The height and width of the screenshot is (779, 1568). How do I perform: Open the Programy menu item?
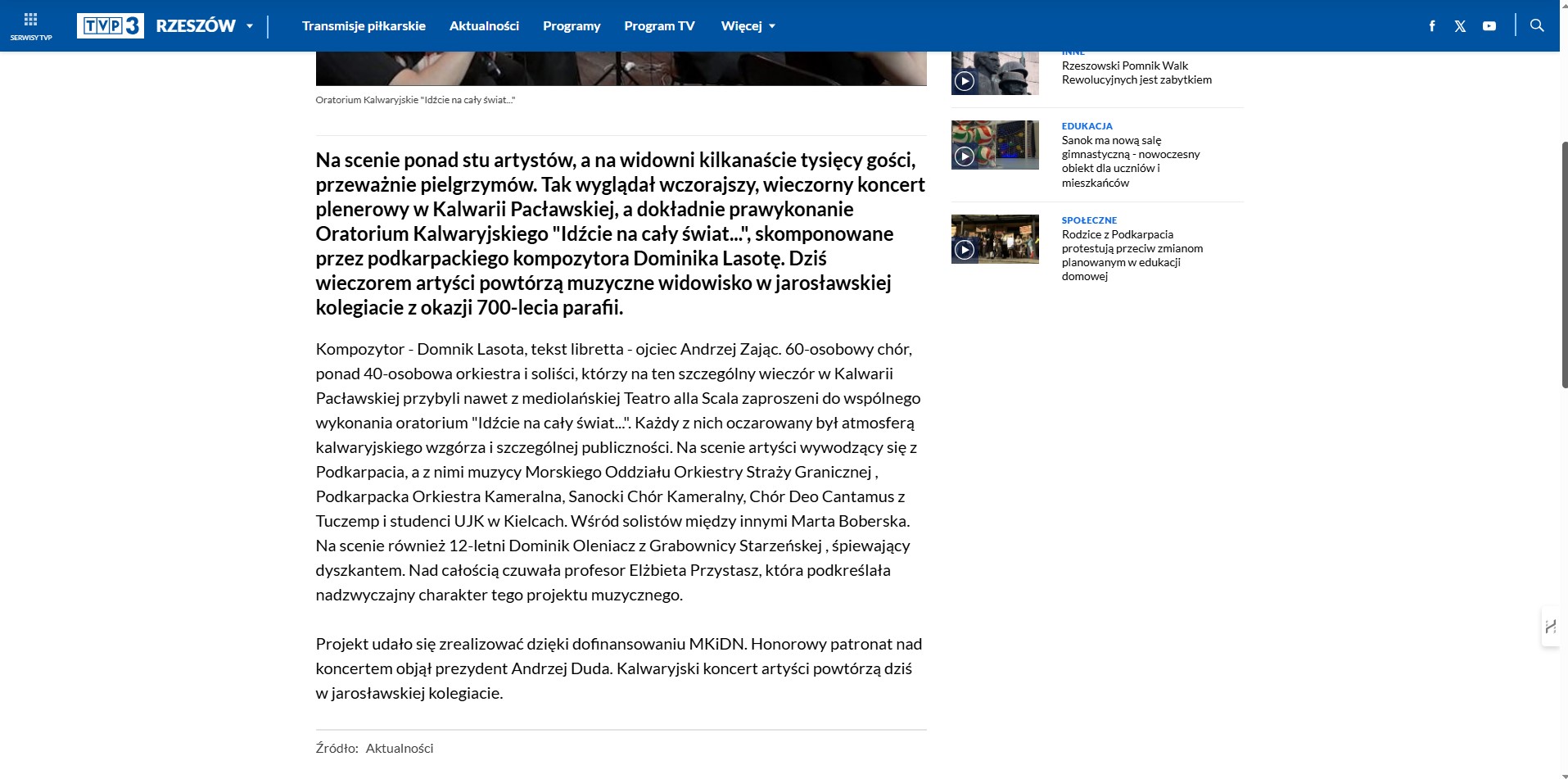pos(572,26)
